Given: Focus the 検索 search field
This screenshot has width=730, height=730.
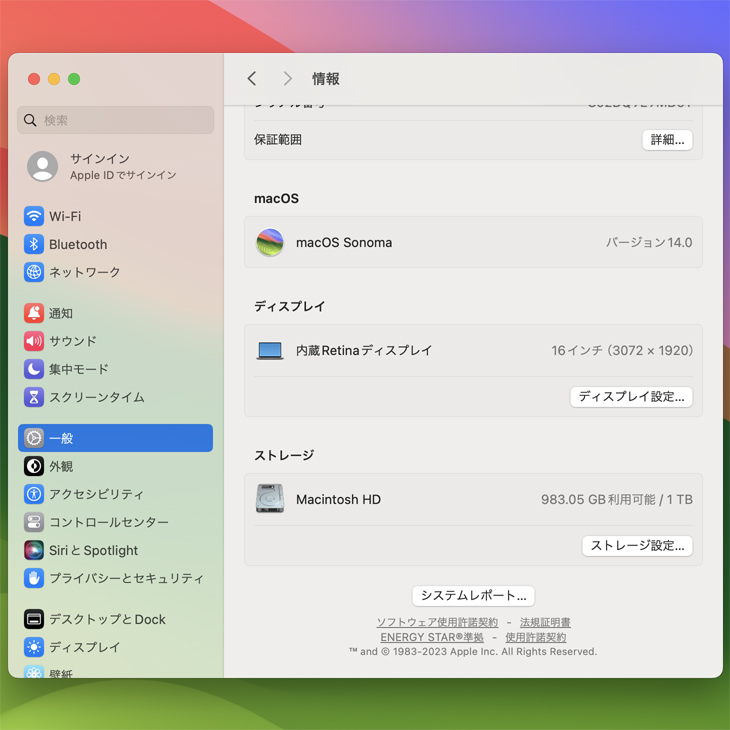Looking at the screenshot, I should point(115,120).
